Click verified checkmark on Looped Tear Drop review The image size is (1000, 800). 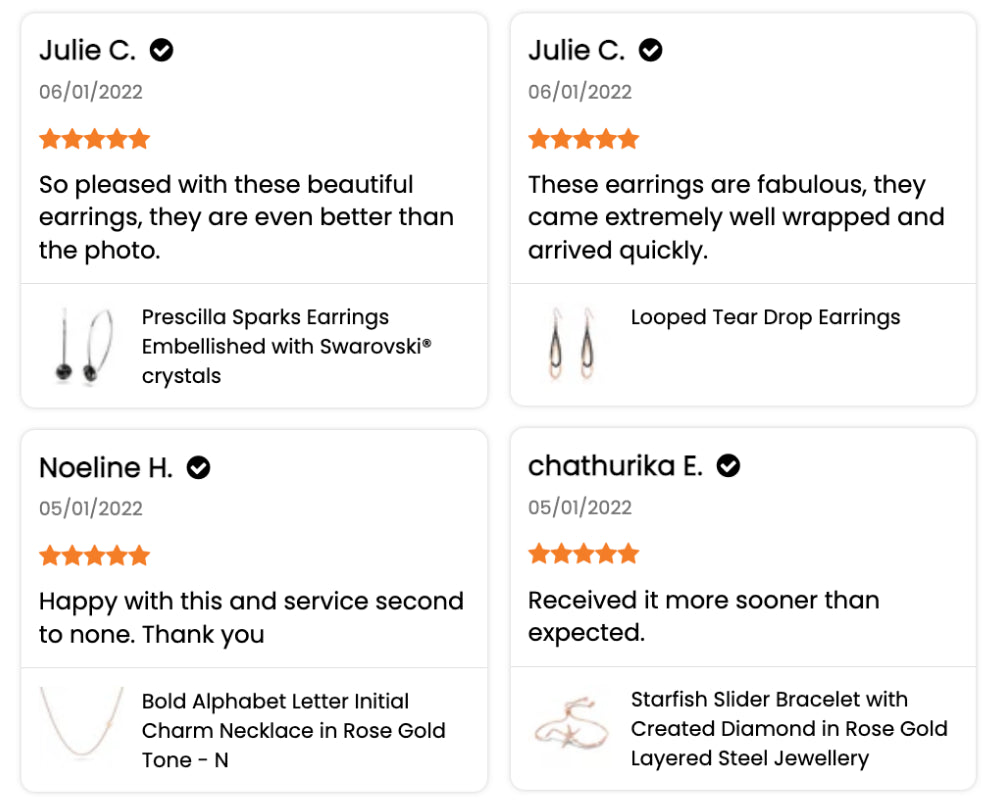pos(651,50)
